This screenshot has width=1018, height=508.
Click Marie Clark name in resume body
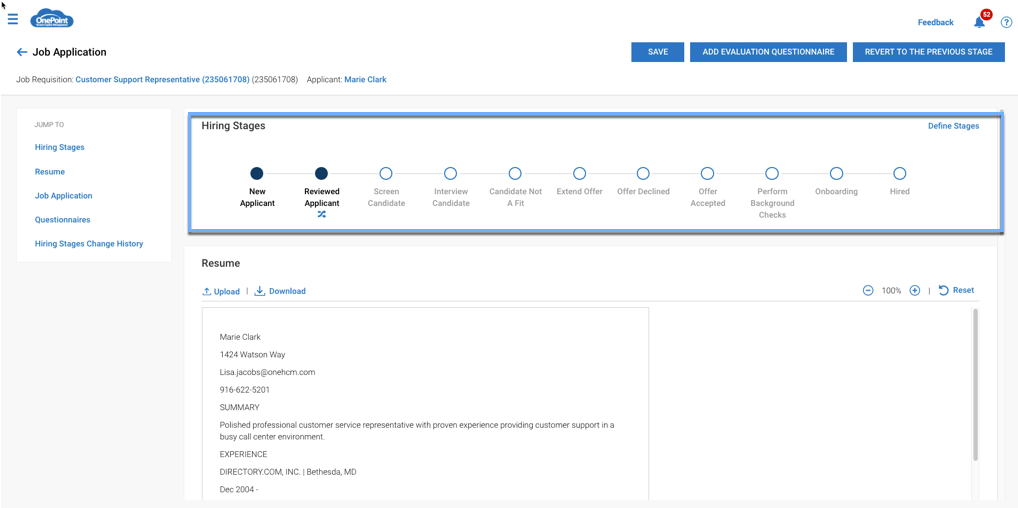click(240, 337)
